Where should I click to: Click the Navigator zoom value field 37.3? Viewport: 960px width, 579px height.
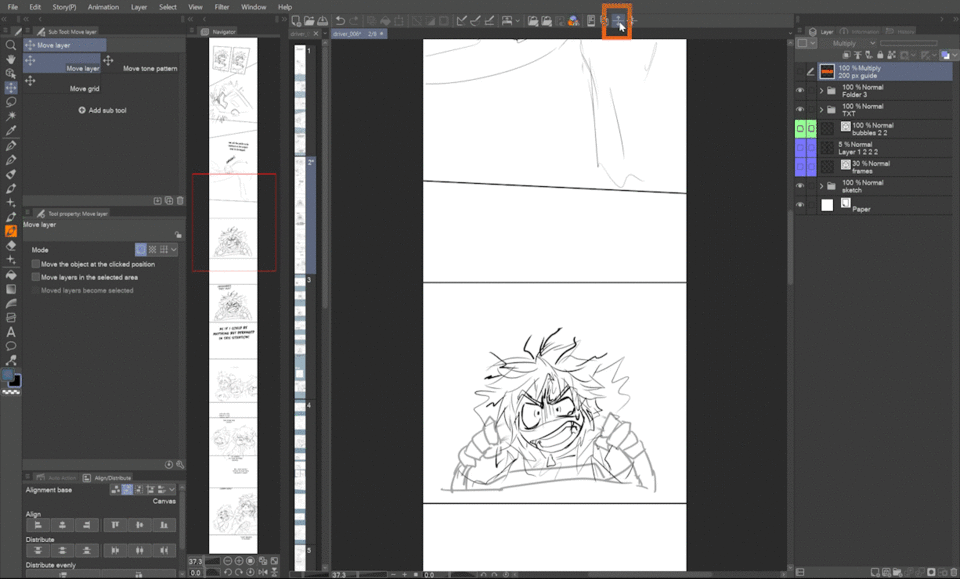click(x=195, y=561)
